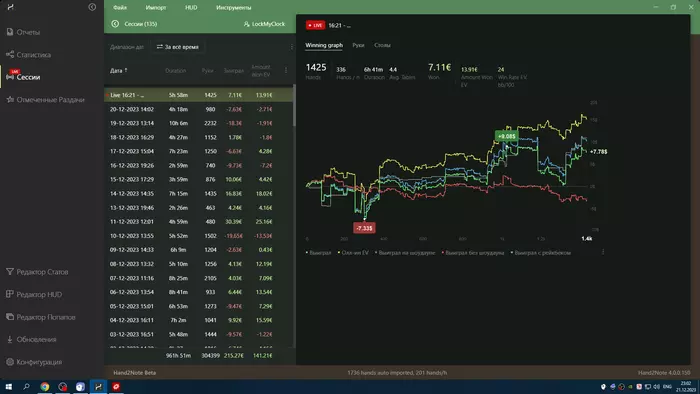Click the red LIVE badge in session header
The width and height of the screenshot is (700, 394).
pyautogui.click(x=315, y=25)
